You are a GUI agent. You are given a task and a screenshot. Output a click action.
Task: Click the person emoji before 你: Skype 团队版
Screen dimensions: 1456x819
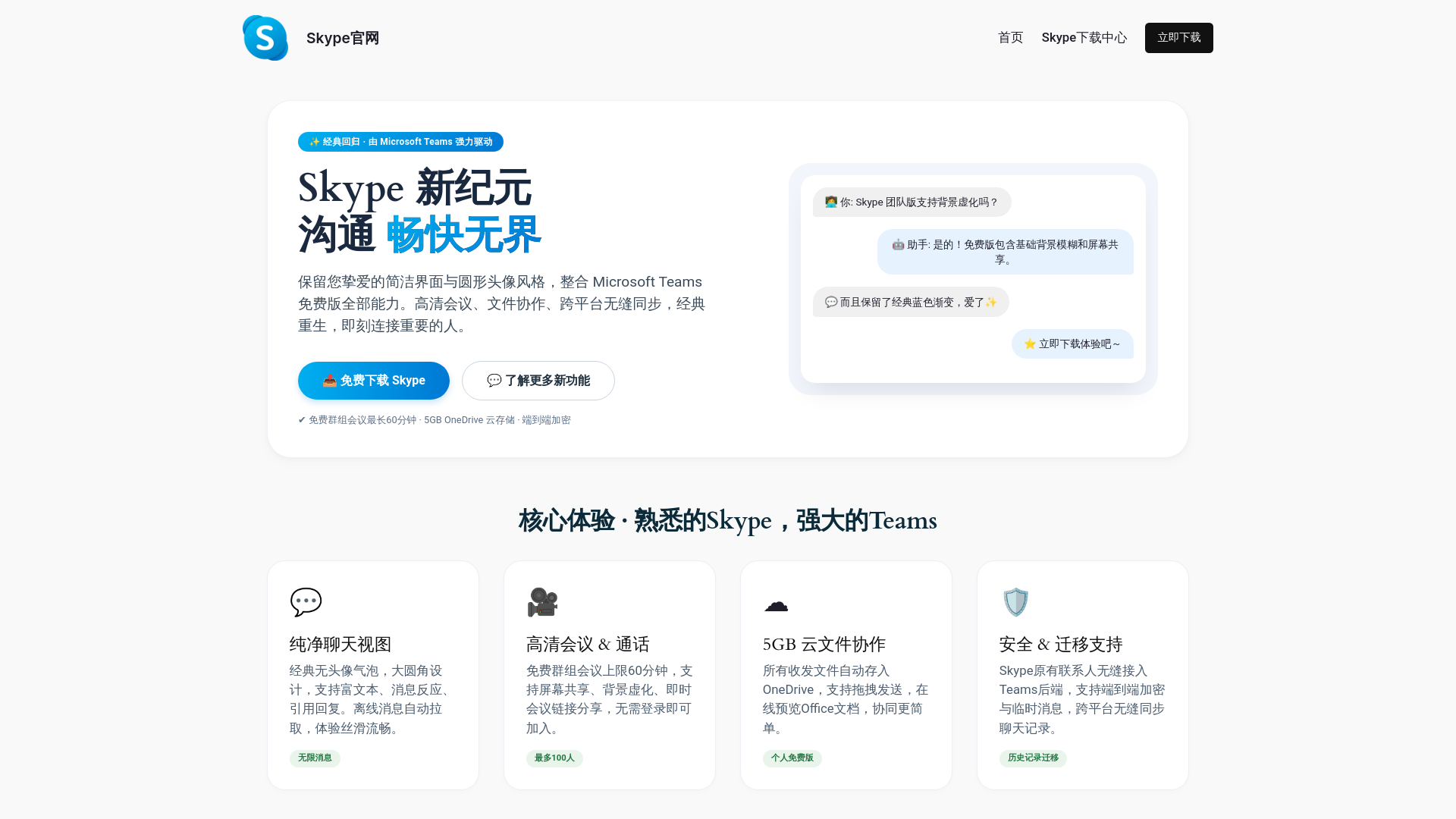pyautogui.click(x=831, y=202)
